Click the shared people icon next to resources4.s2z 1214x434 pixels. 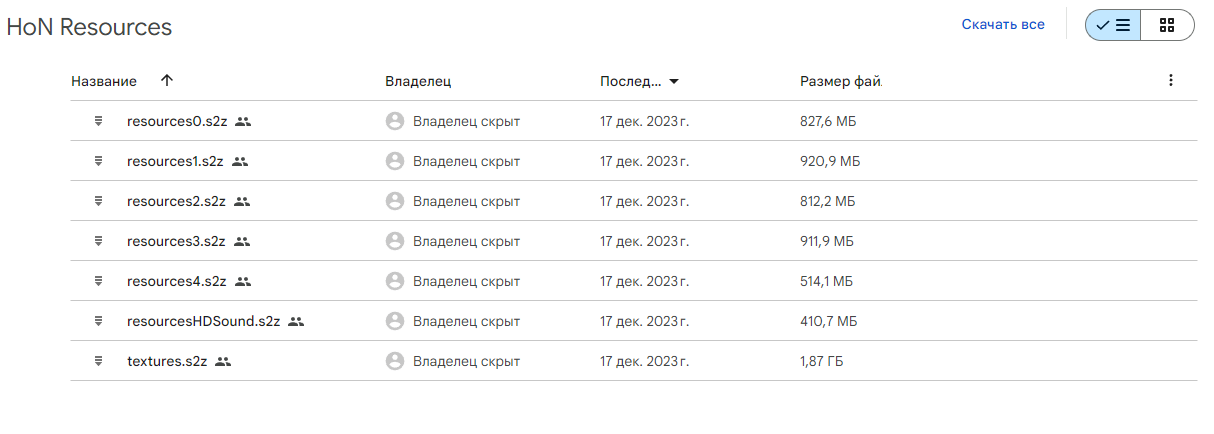tap(242, 281)
